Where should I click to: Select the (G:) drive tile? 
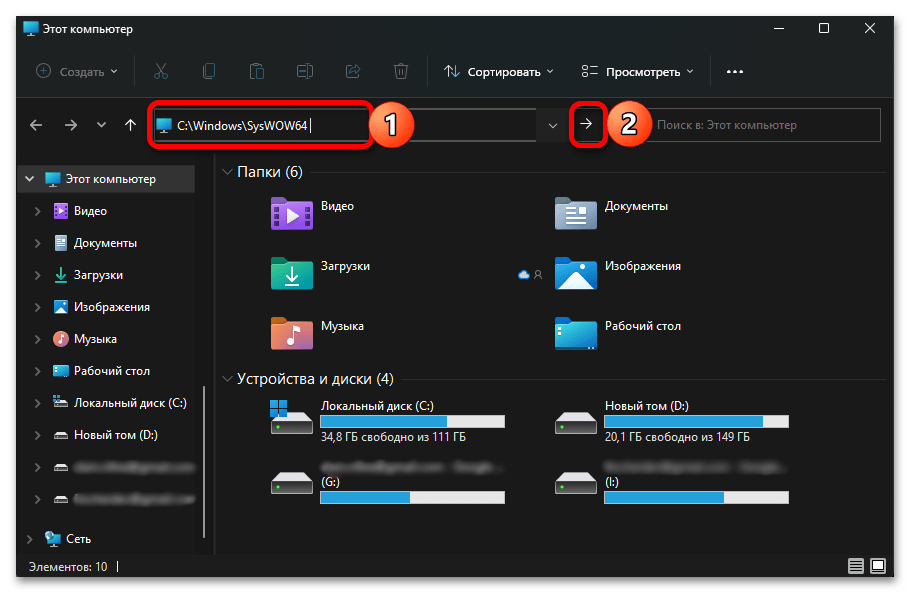(x=387, y=482)
